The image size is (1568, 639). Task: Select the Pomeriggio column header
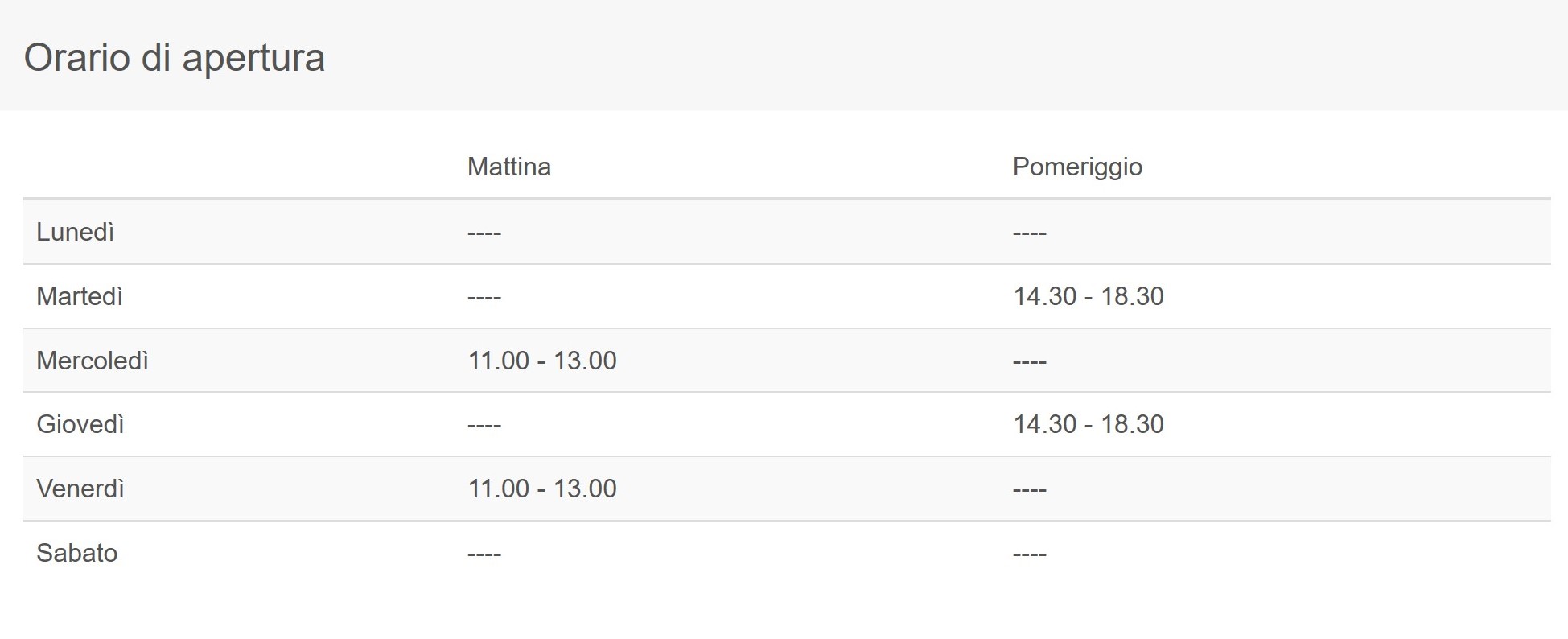(1077, 167)
